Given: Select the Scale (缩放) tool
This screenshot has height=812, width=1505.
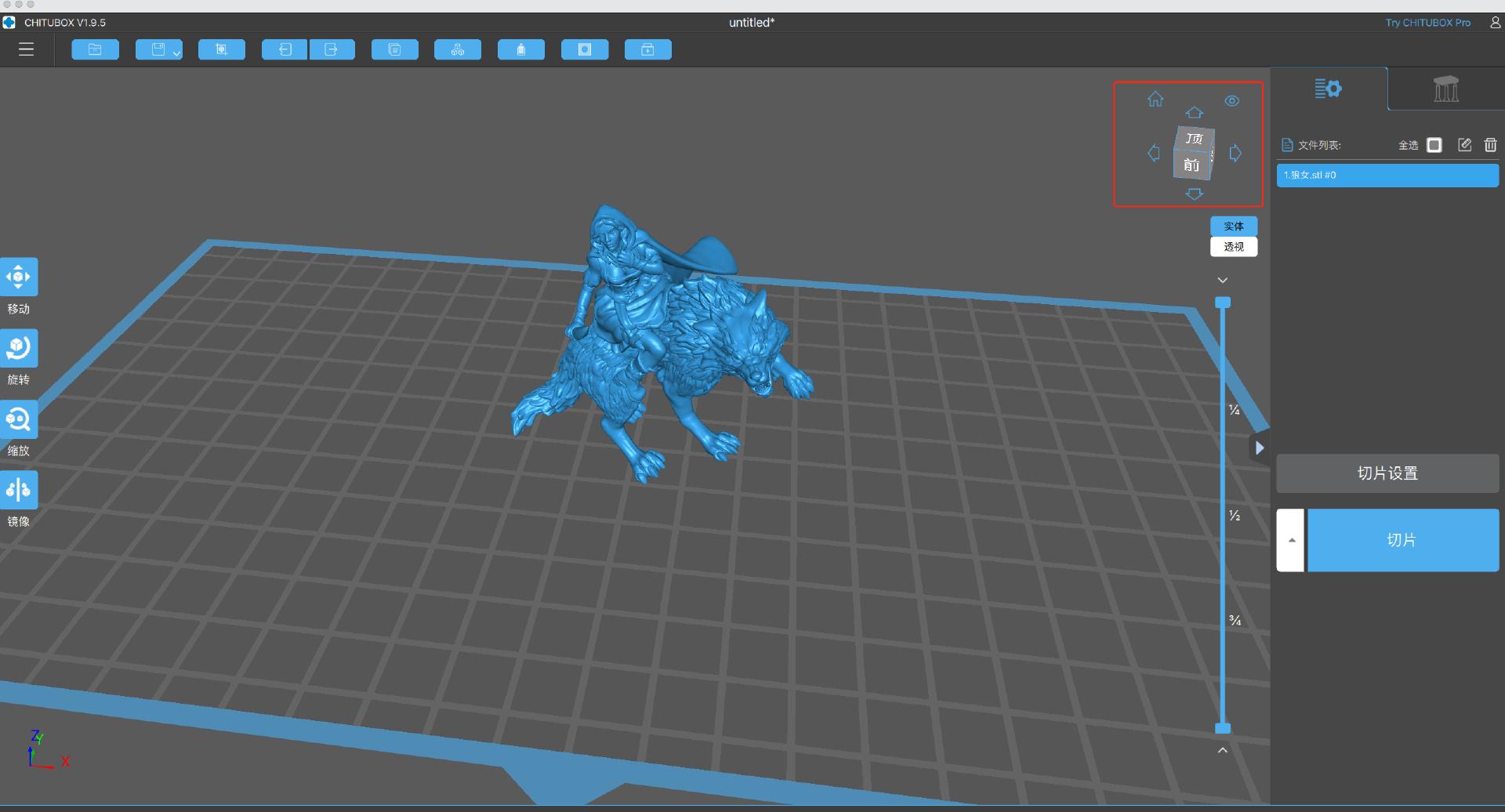Looking at the screenshot, I should point(19,418).
